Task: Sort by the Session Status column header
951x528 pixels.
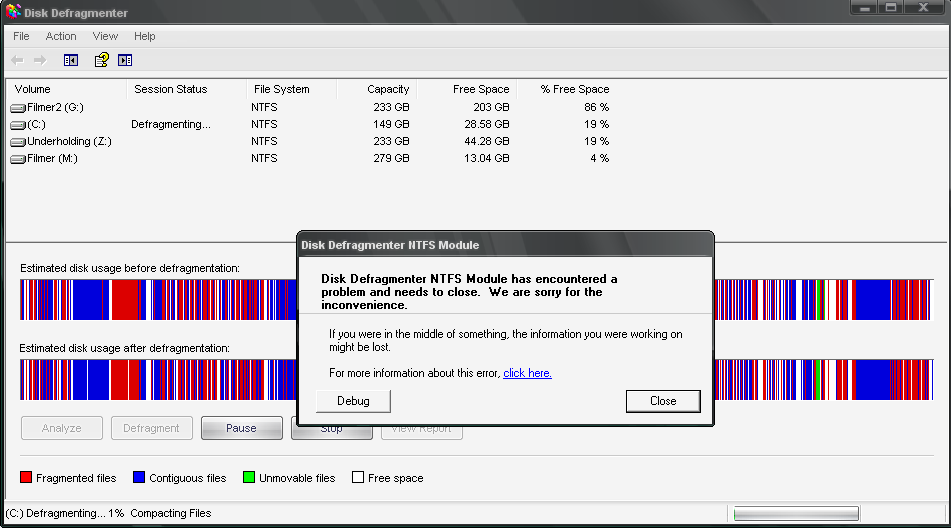Action: click(x=186, y=89)
